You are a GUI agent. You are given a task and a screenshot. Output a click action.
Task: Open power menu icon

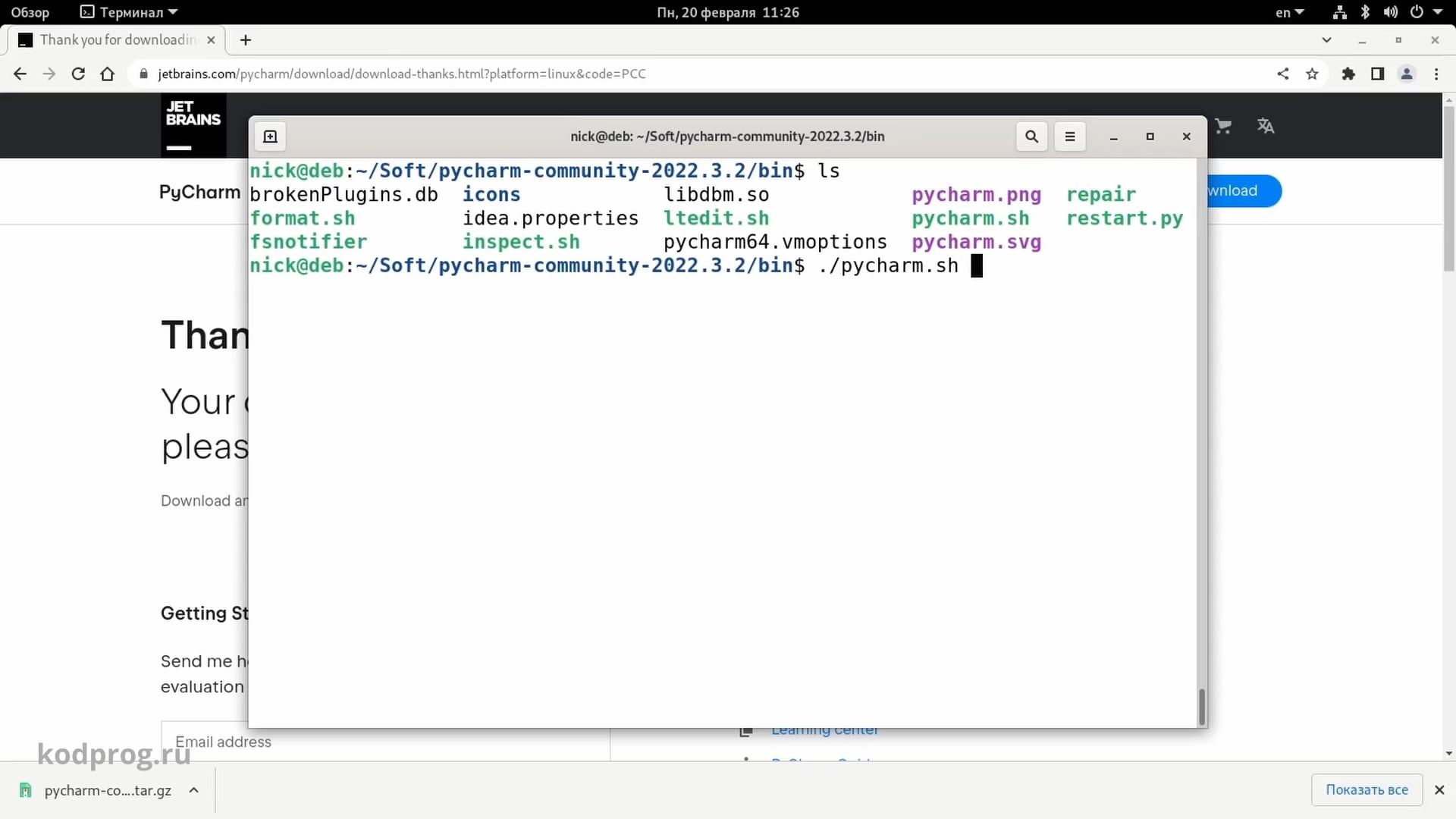(x=1417, y=12)
